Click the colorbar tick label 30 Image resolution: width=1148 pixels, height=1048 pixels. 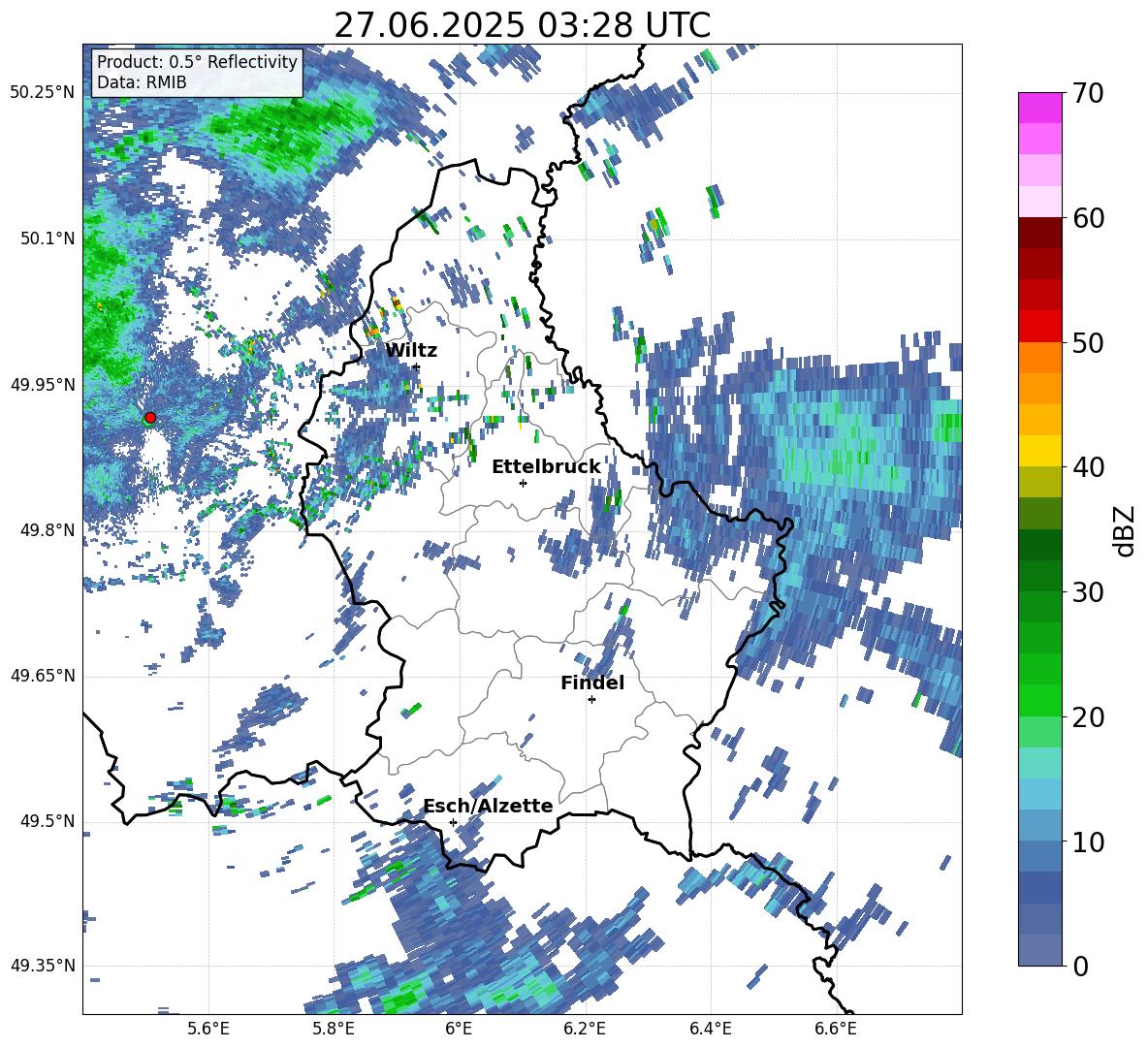(1087, 592)
